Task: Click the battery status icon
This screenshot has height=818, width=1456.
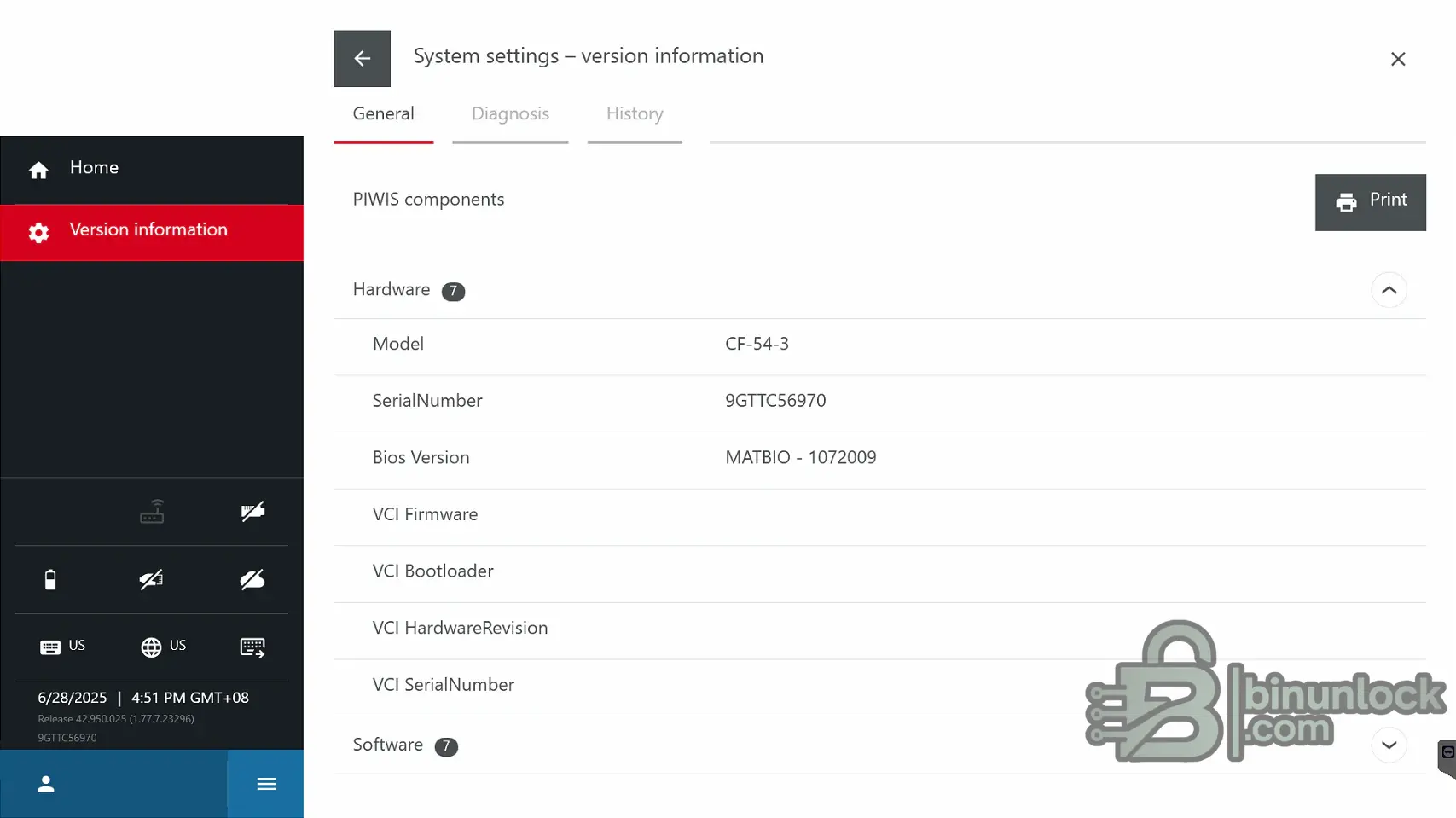Action: 50,580
